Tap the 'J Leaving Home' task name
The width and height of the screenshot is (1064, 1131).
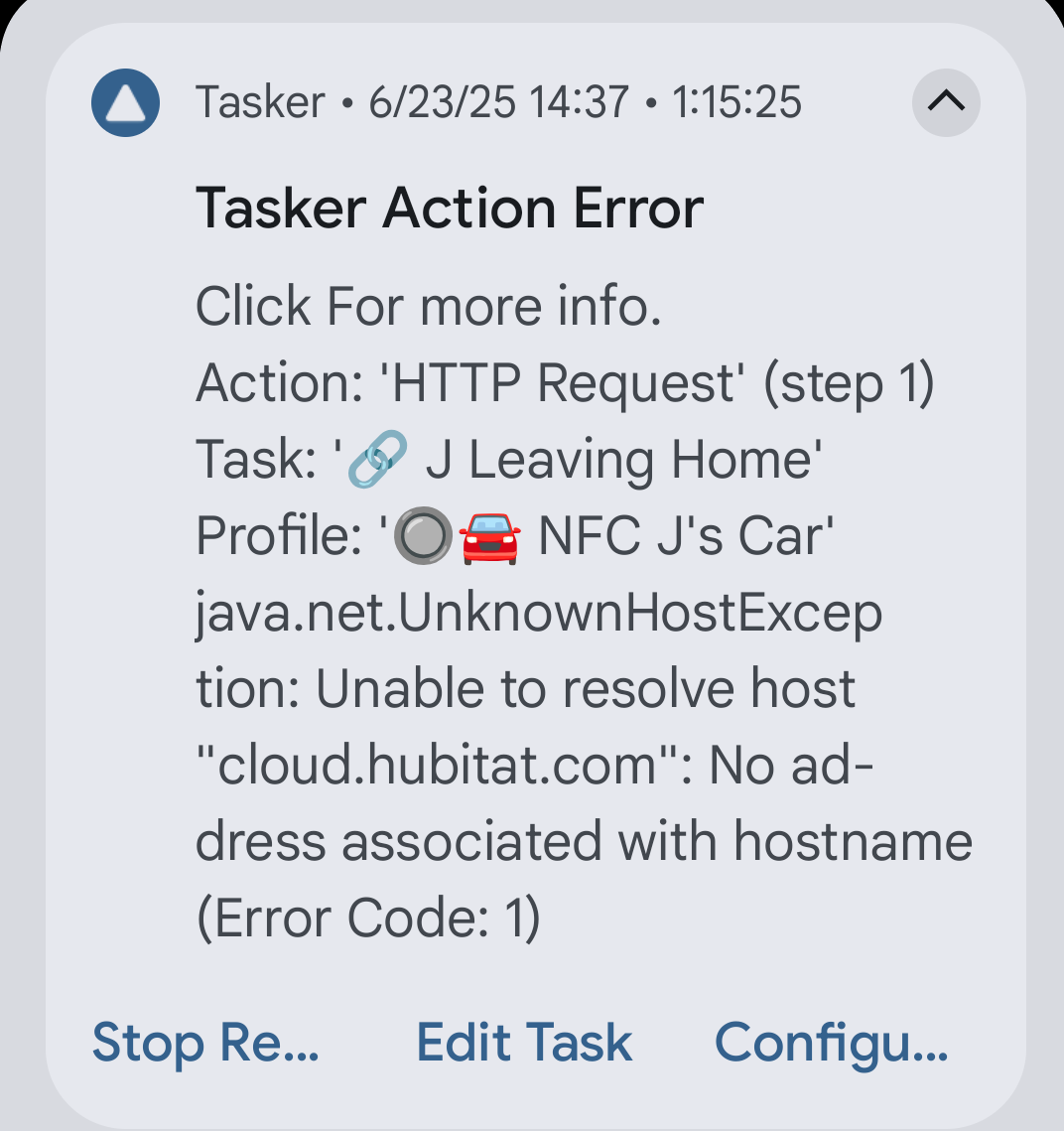pyautogui.click(x=623, y=461)
